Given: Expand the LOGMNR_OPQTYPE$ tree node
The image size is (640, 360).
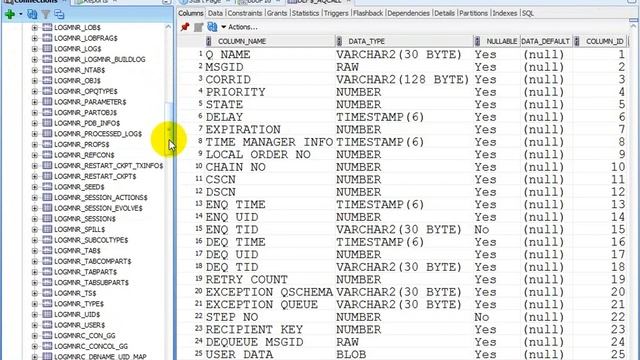Looking at the screenshot, I should point(35,91).
